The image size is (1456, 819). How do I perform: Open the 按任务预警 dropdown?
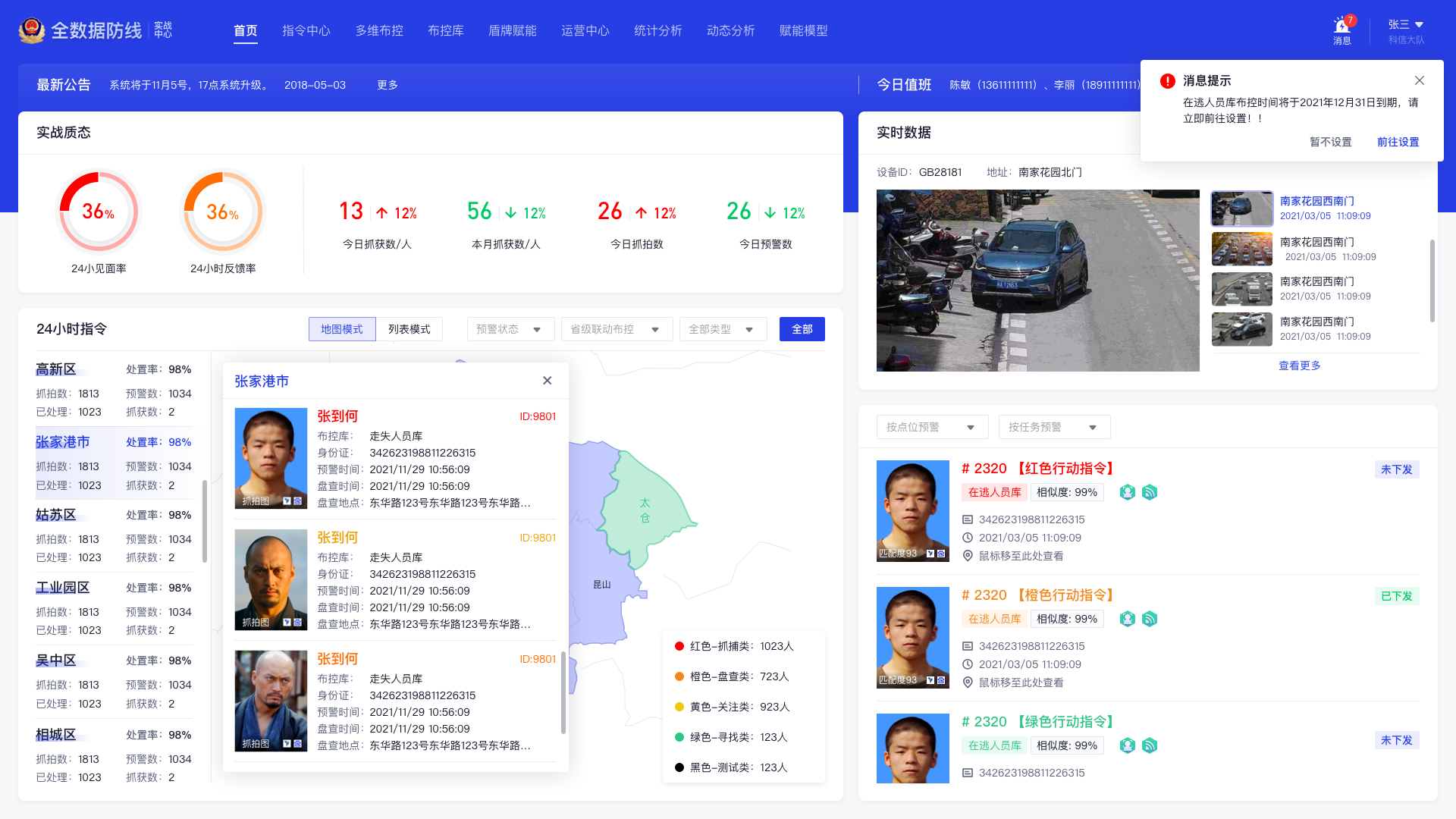tap(1054, 427)
